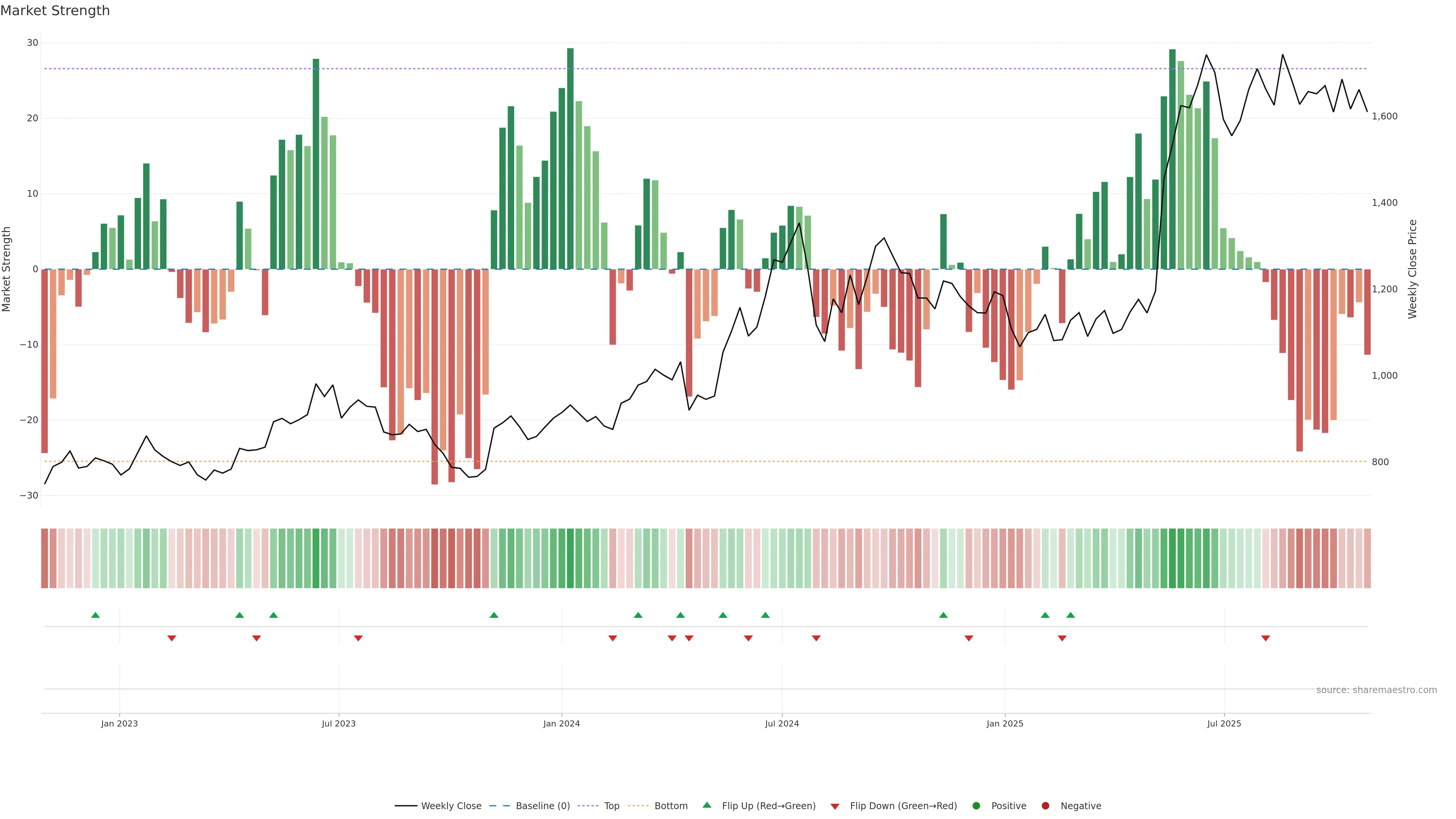Click the last green flip-up marker

click(x=1070, y=615)
